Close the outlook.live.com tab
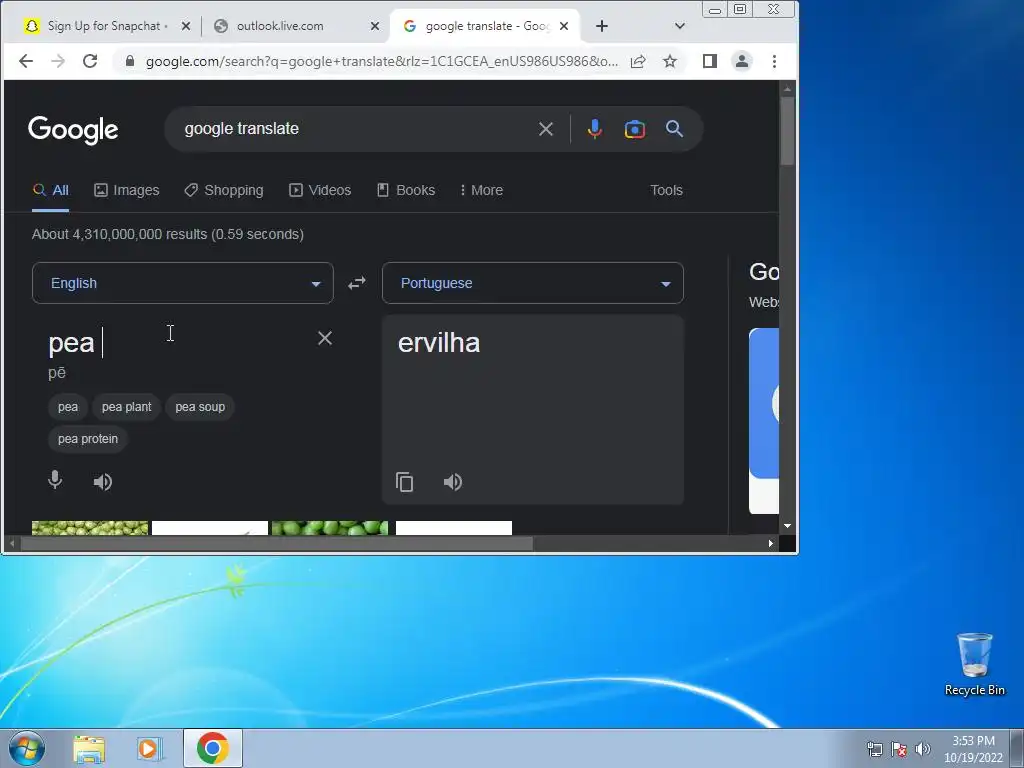Screen dimensions: 1024x768 (375, 26)
